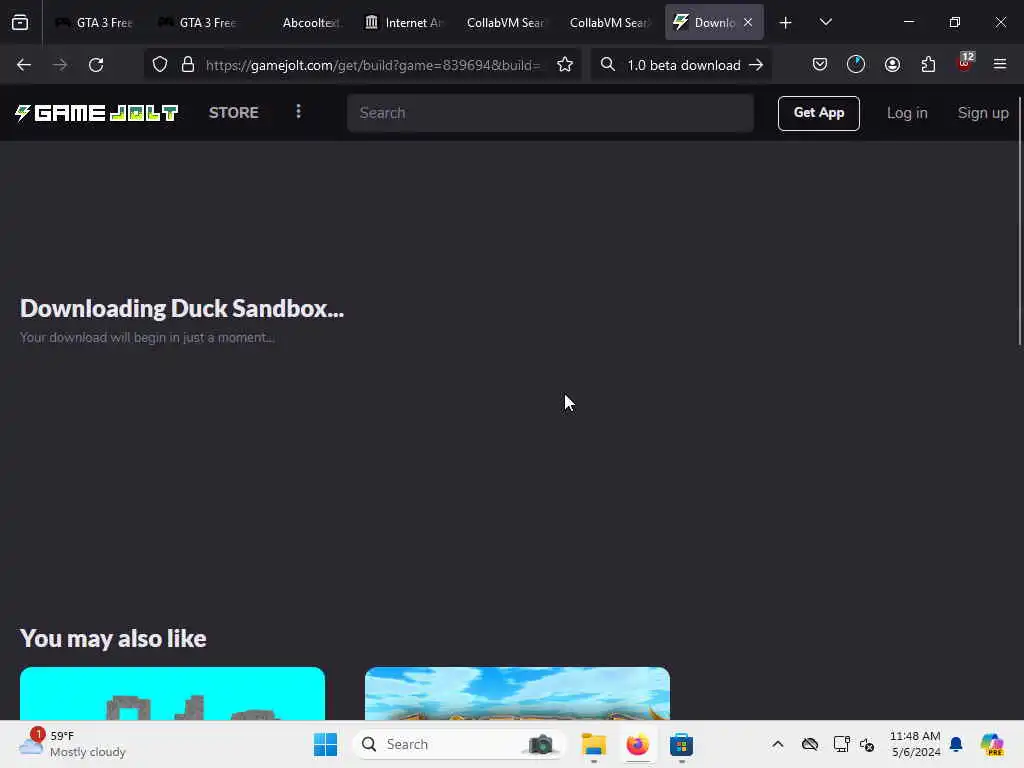The width and height of the screenshot is (1024, 768).
Task: Switch to the Internet Archive tab
Action: pos(404,22)
